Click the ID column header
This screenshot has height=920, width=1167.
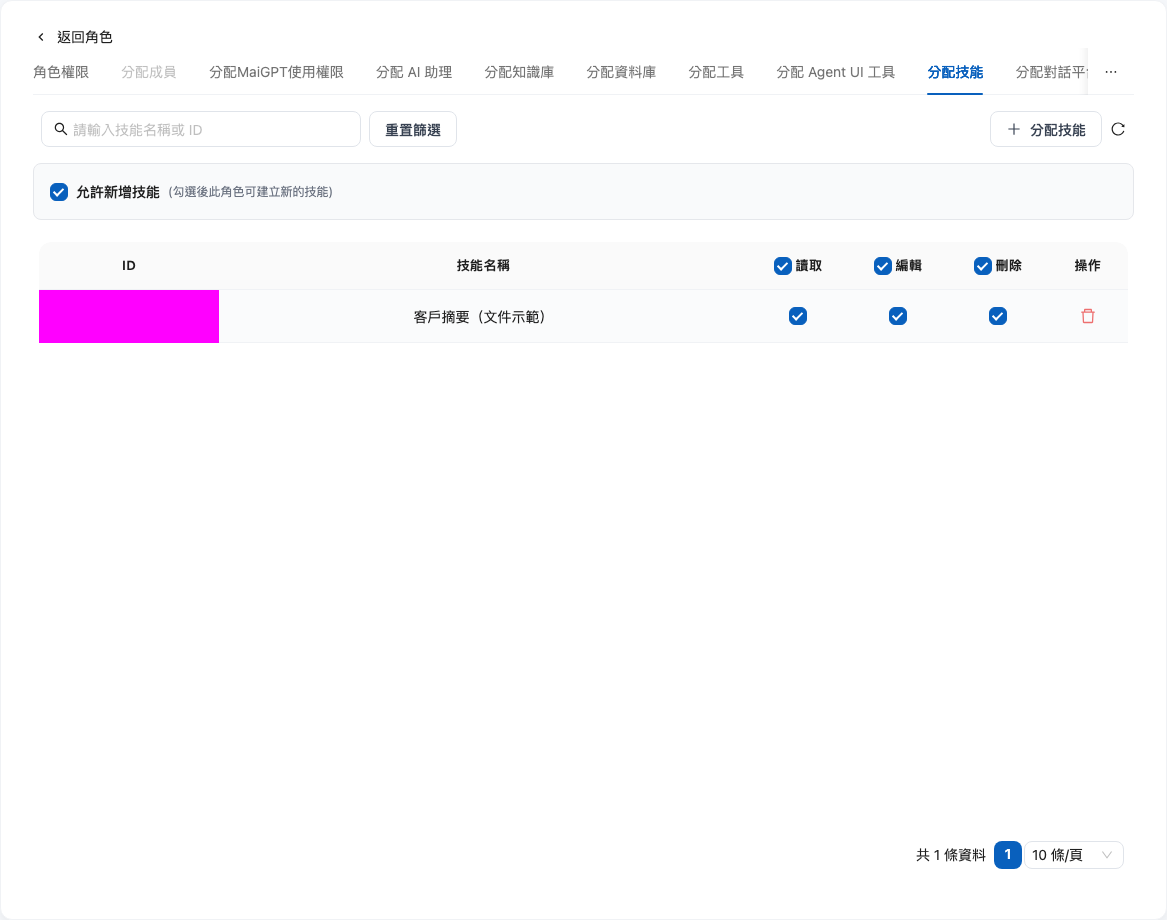click(129, 266)
